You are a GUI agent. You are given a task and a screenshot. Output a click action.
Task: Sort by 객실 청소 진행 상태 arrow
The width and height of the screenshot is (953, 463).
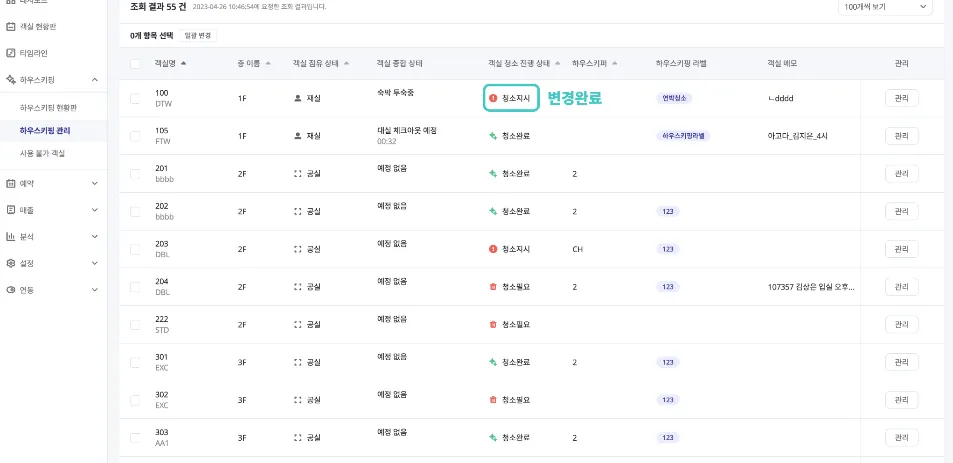pyautogui.click(x=558, y=63)
